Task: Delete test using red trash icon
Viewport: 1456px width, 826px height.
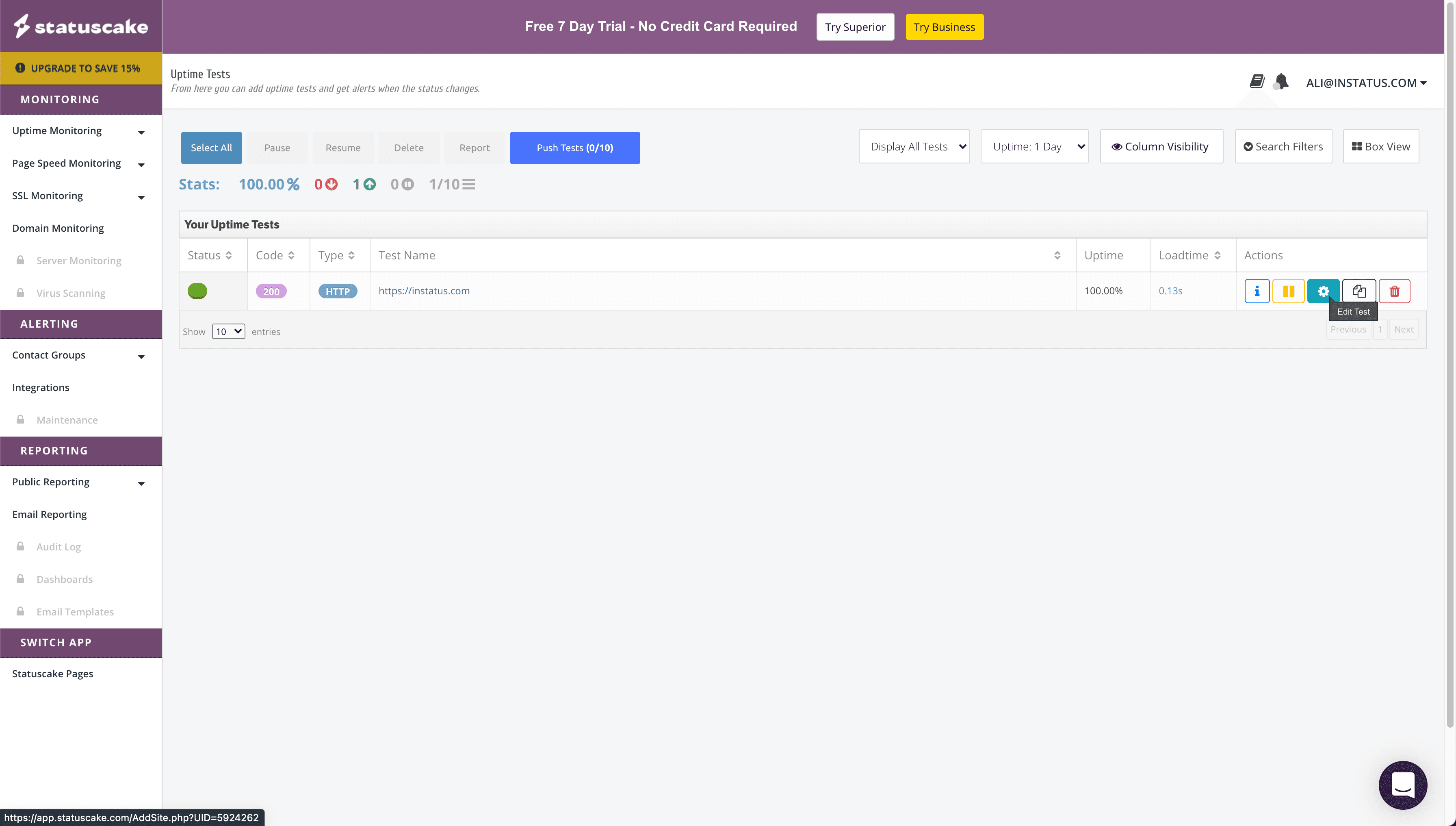Action: (x=1394, y=291)
